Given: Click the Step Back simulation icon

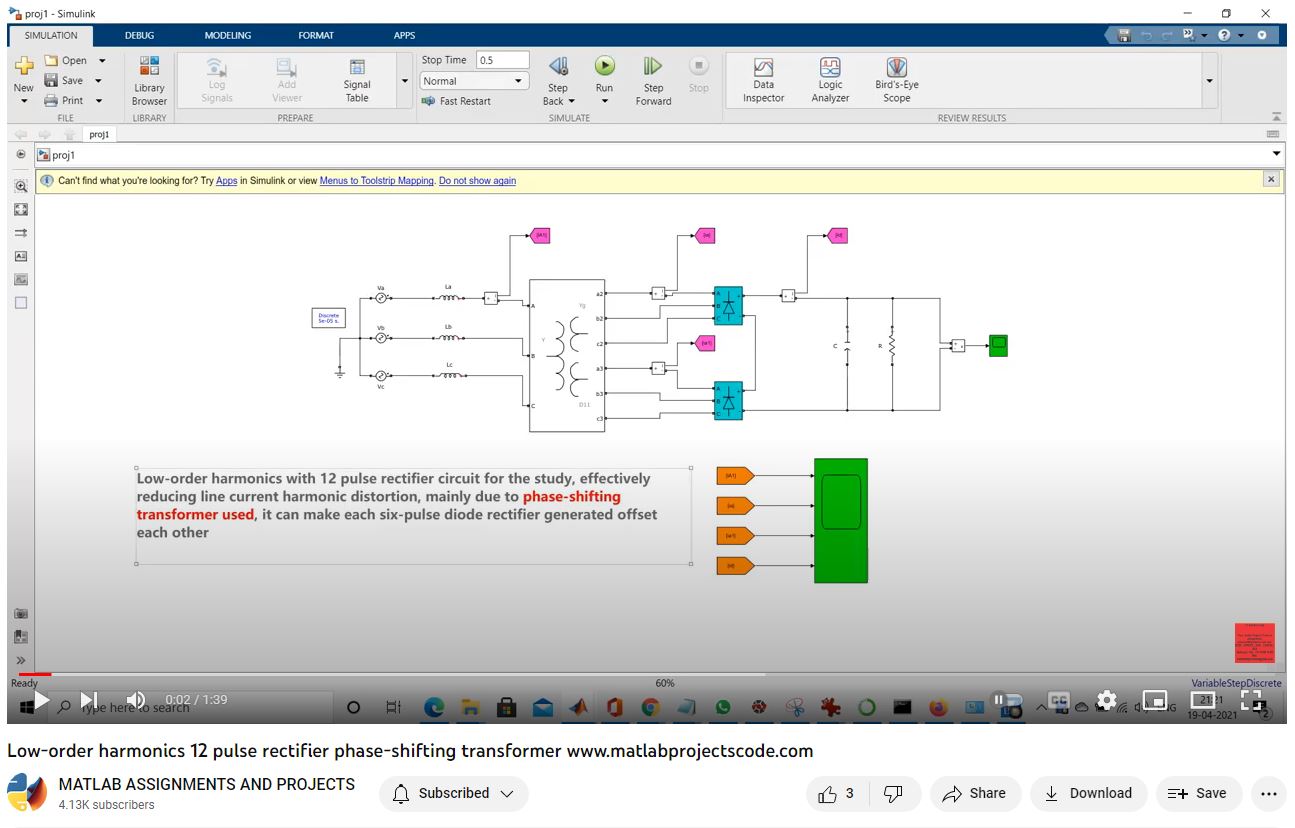Looking at the screenshot, I should click(x=558, y=67).
